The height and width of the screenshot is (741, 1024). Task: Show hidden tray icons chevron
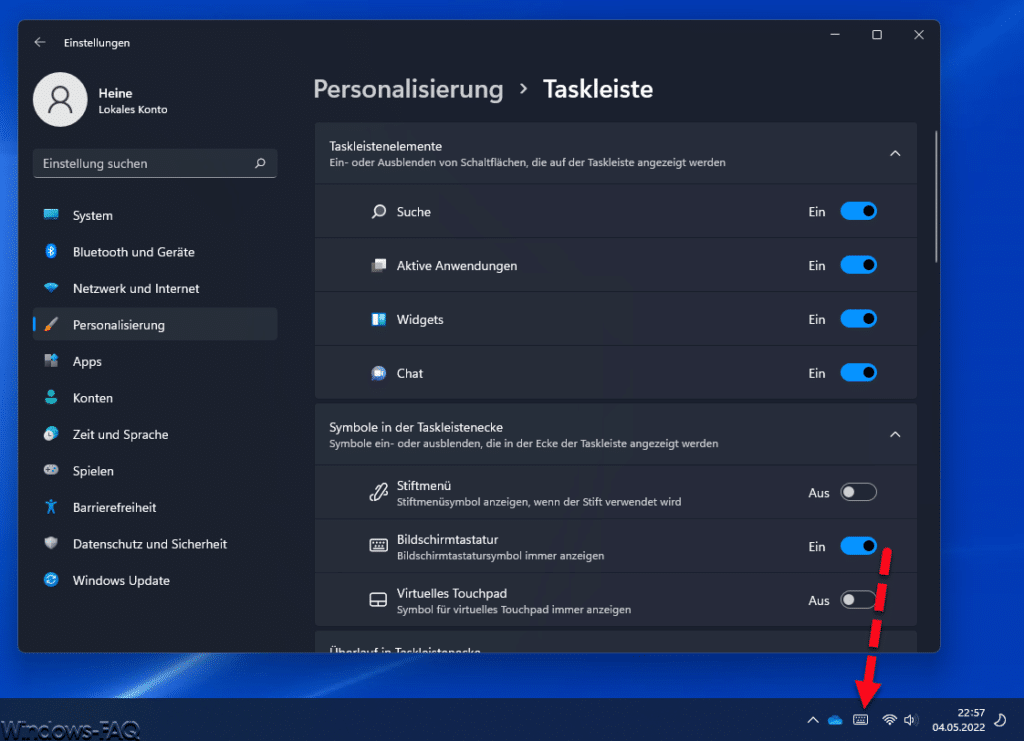[x=813, y=720]
